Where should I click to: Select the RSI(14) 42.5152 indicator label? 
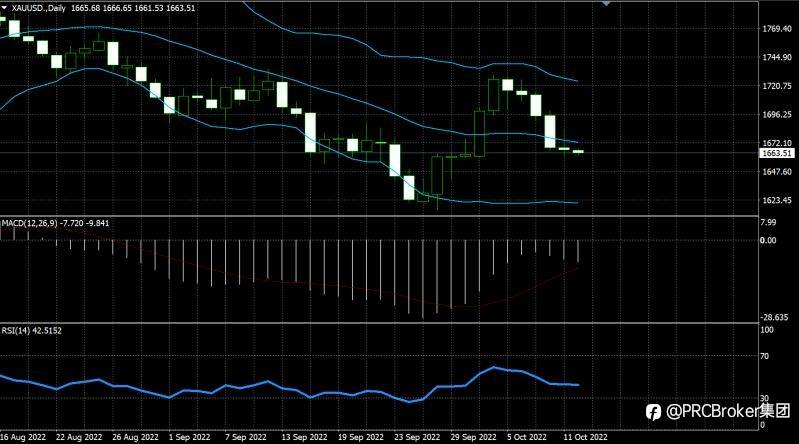[x=32, y=331]
